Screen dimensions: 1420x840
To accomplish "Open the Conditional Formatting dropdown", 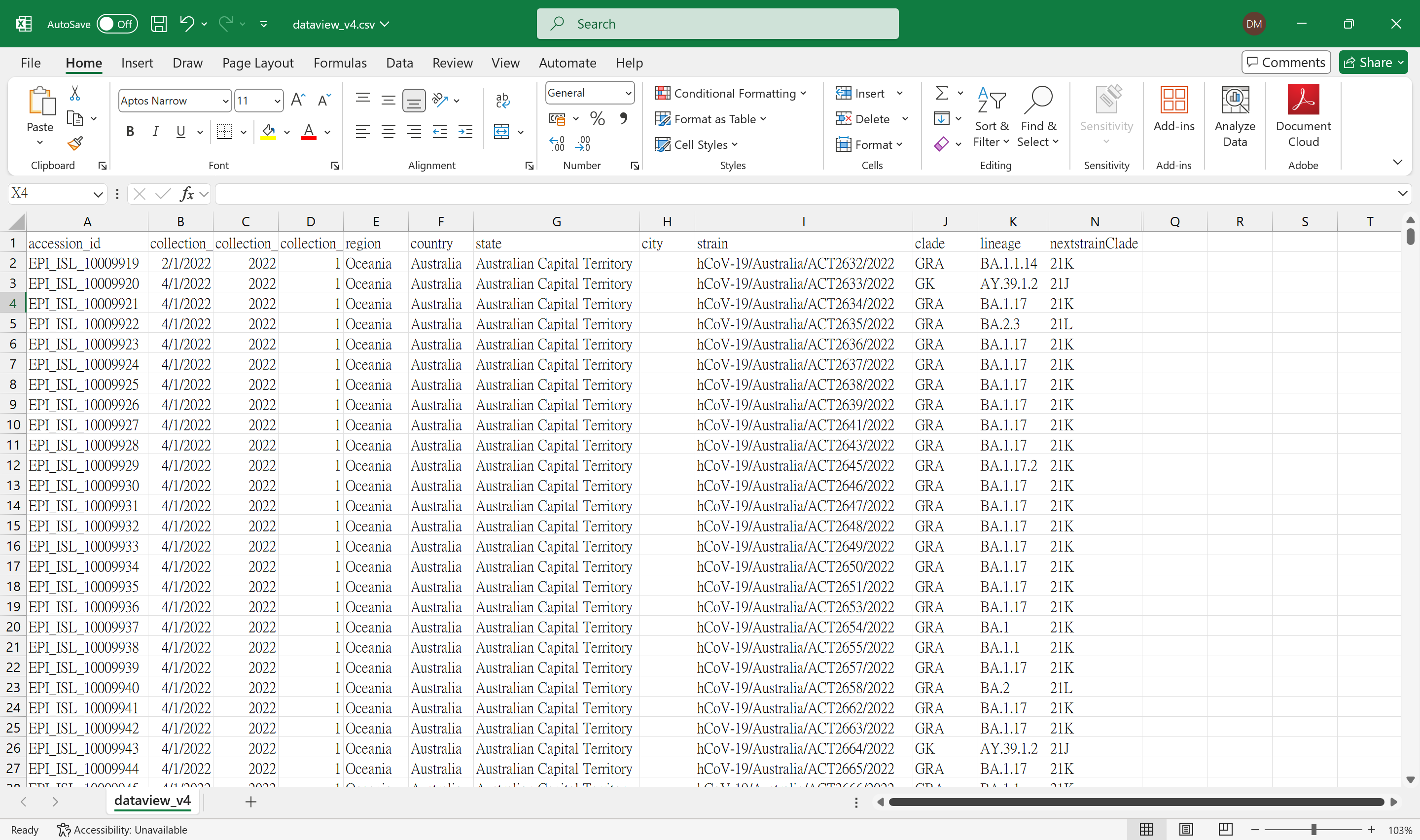I will tap(730, 93).
